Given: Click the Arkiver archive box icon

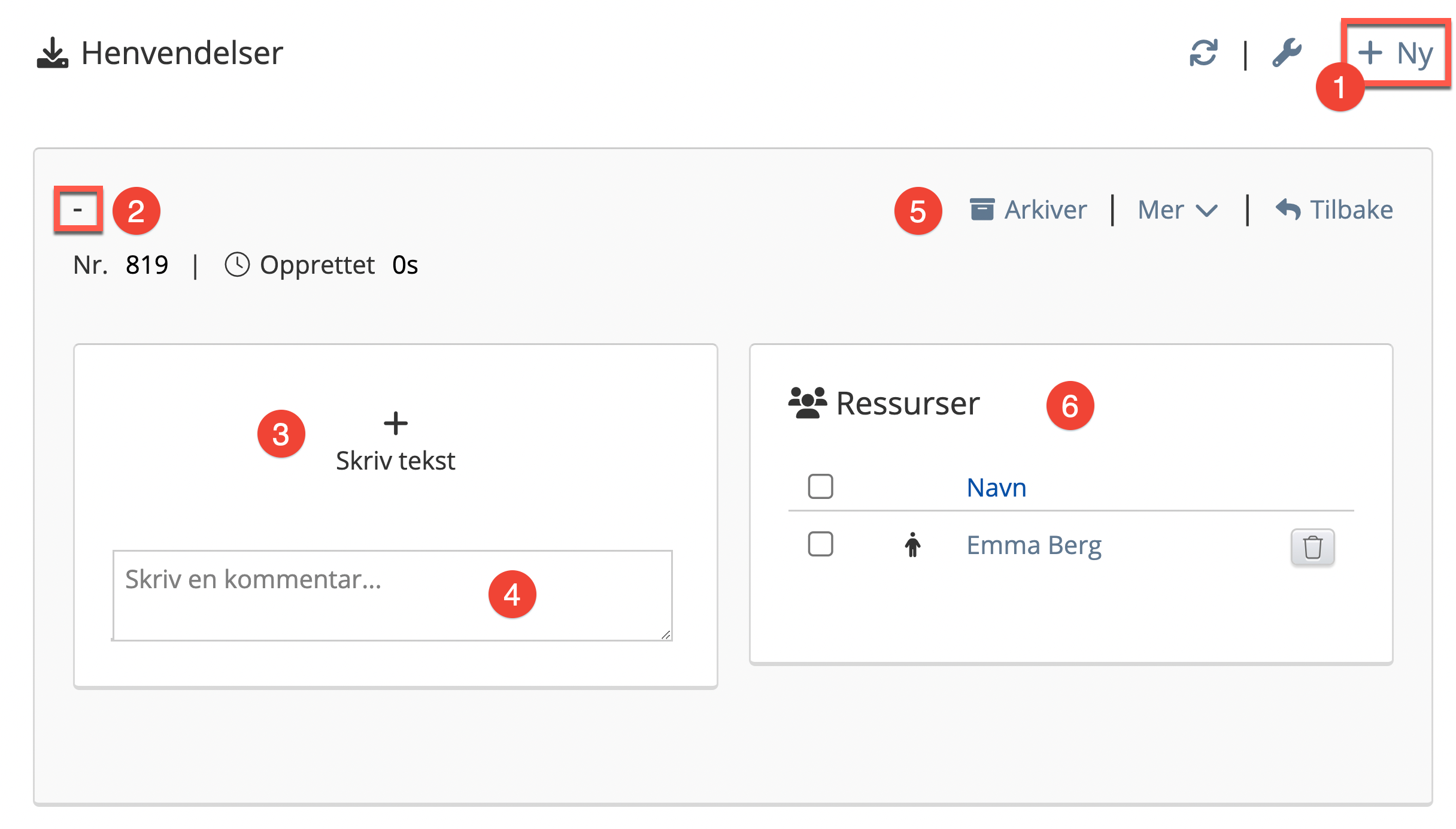Looking at the screenshot, I should pos(982,210).
